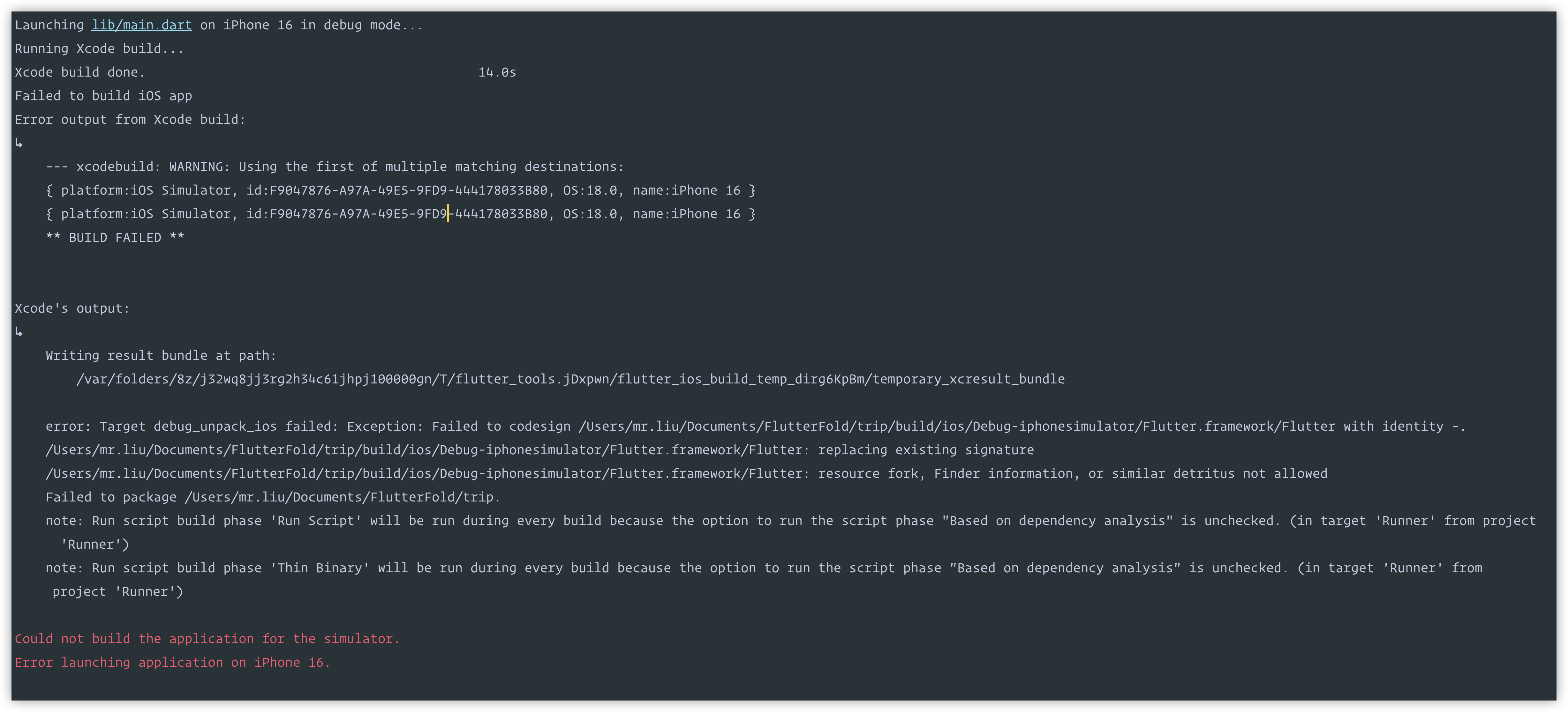Click 'xcodebuild: WARNING' line
This screenshot has height=712, width=1568.
click(335, 167)
